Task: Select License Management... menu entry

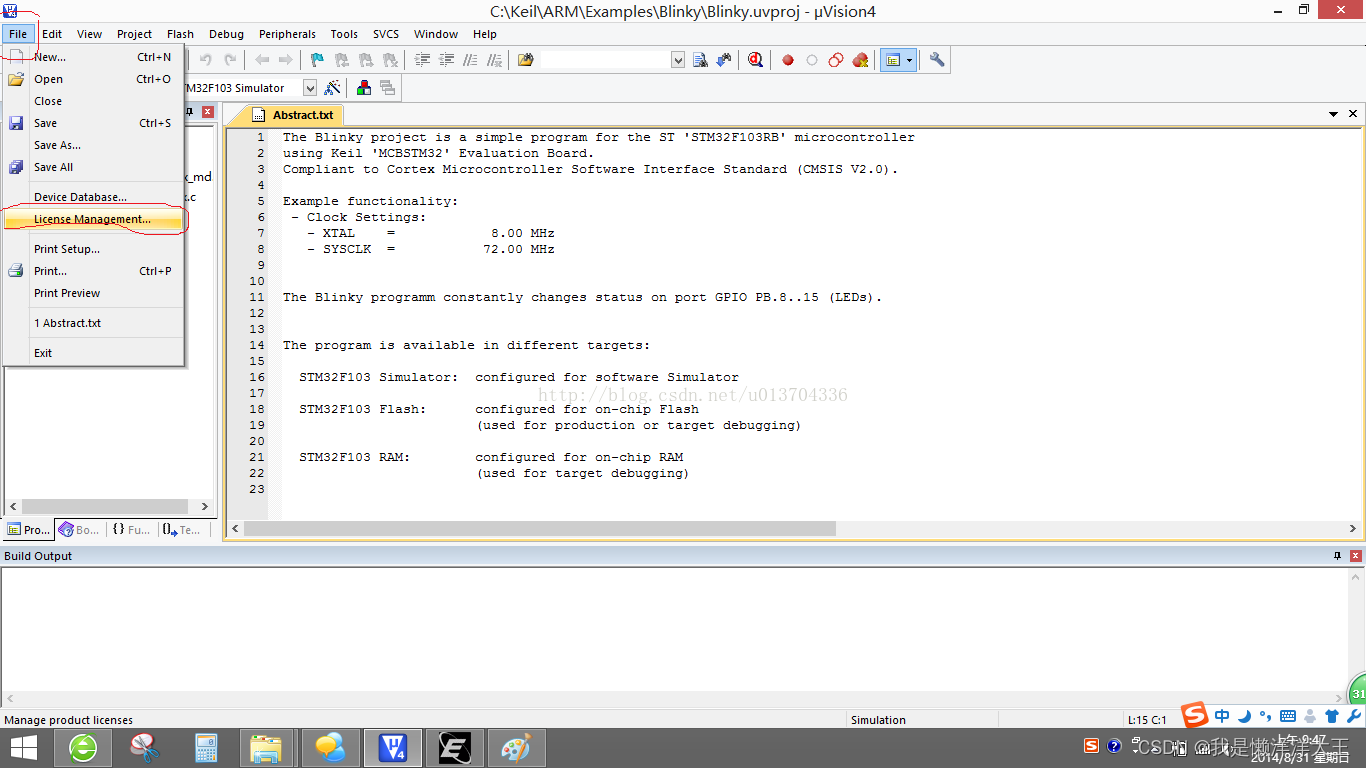Action: coord(94,219)
